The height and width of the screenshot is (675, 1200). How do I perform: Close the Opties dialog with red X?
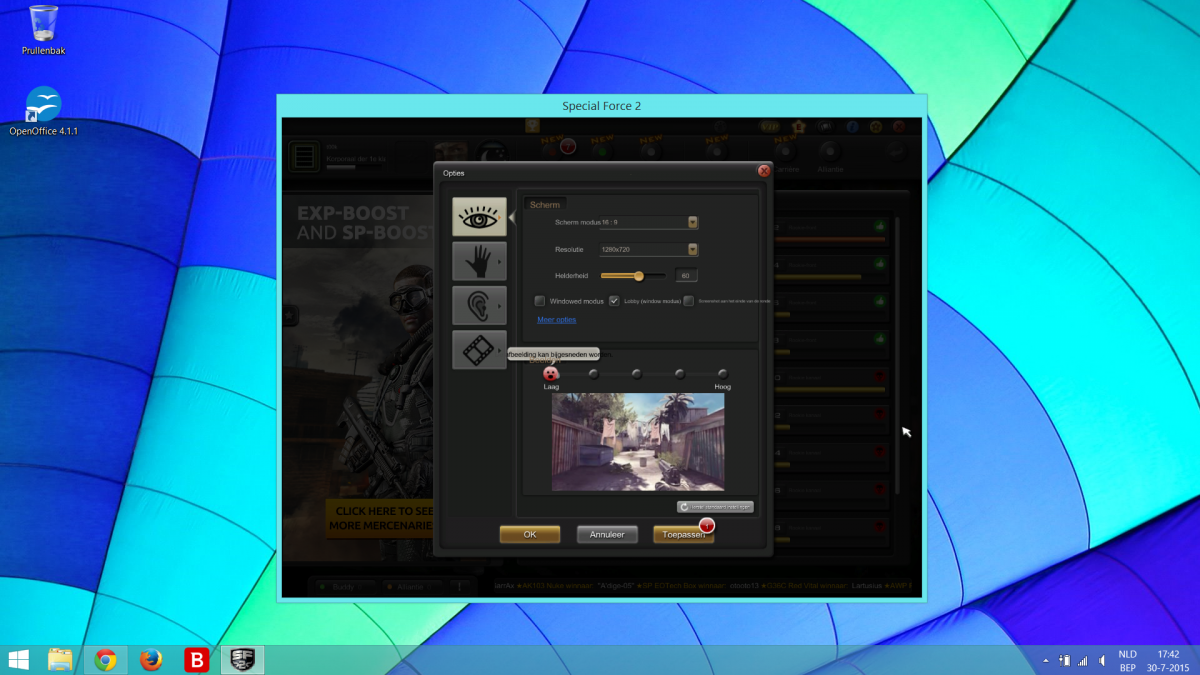point(764,171)
